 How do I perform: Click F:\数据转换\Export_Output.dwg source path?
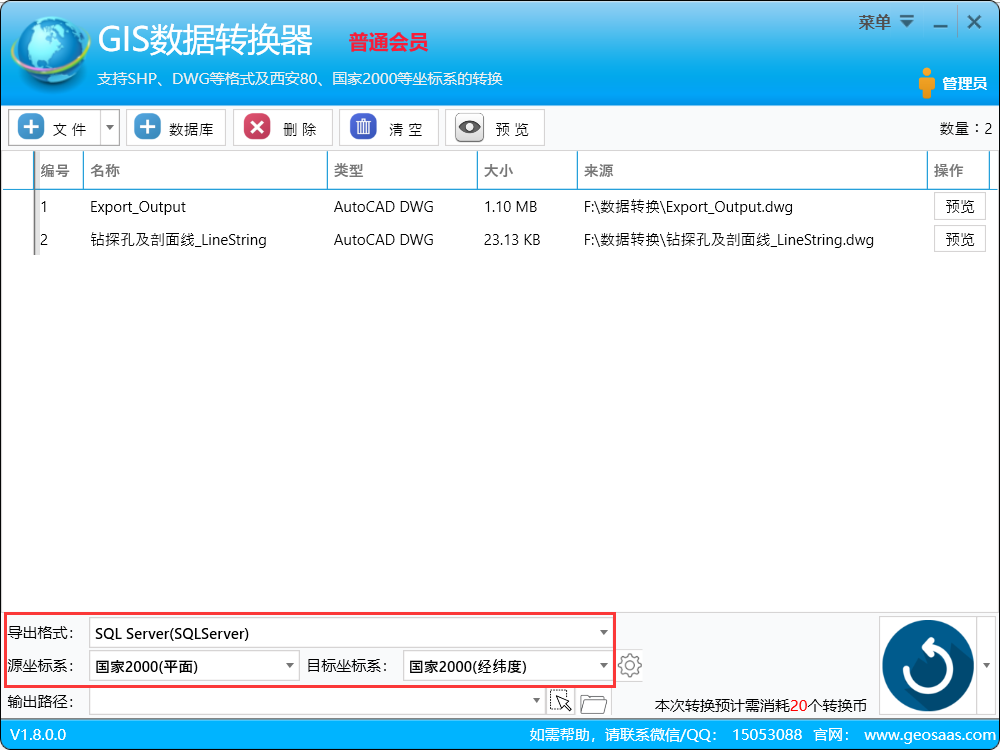tap(688, 207)
